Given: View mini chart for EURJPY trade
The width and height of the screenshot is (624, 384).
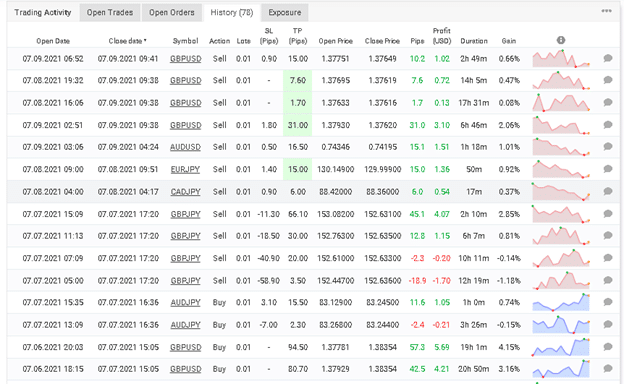Looking at the screenshot, I should (561, 169).
